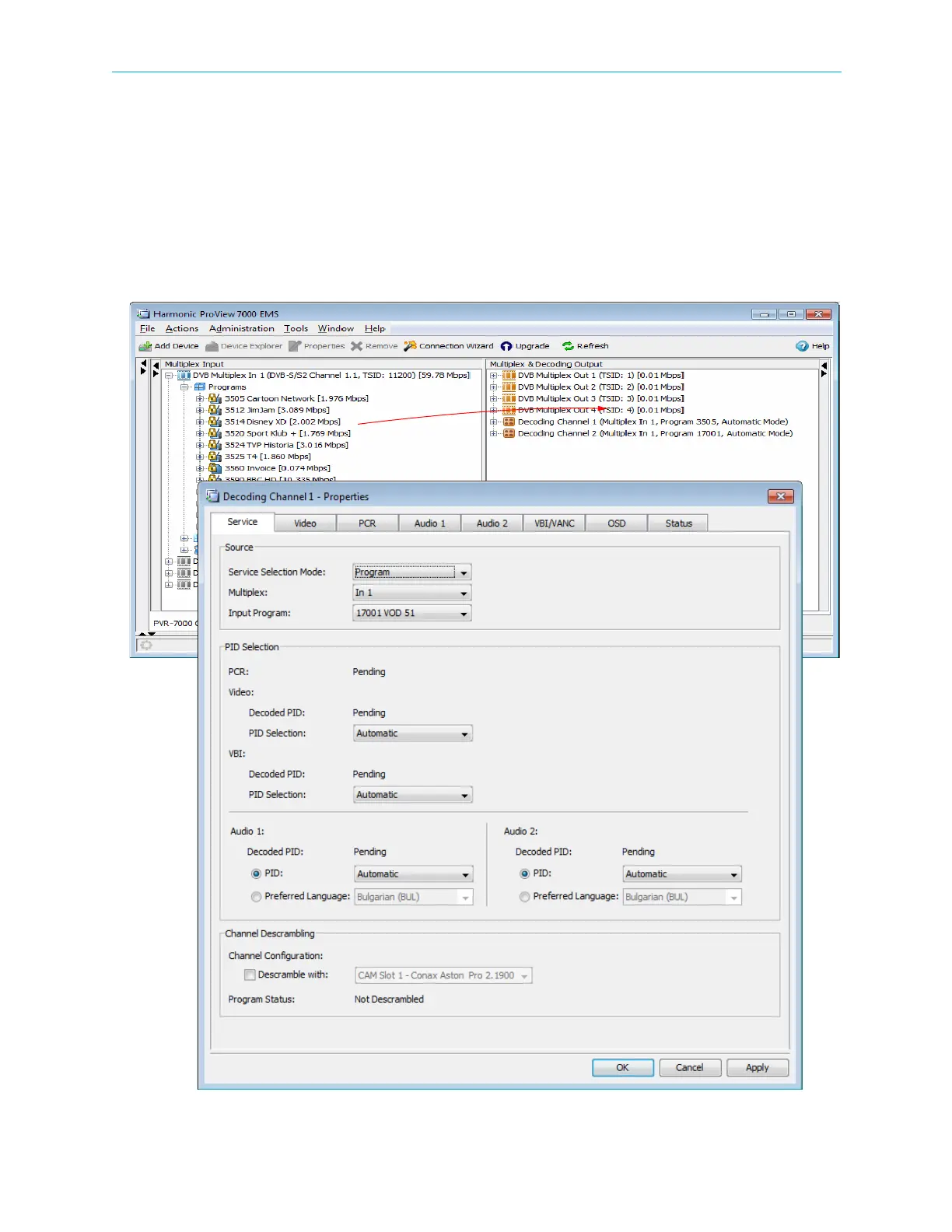Open Video PID Selection dropdown
The height and width of the screenshot is (1232, 952).
tap(413, 733)
